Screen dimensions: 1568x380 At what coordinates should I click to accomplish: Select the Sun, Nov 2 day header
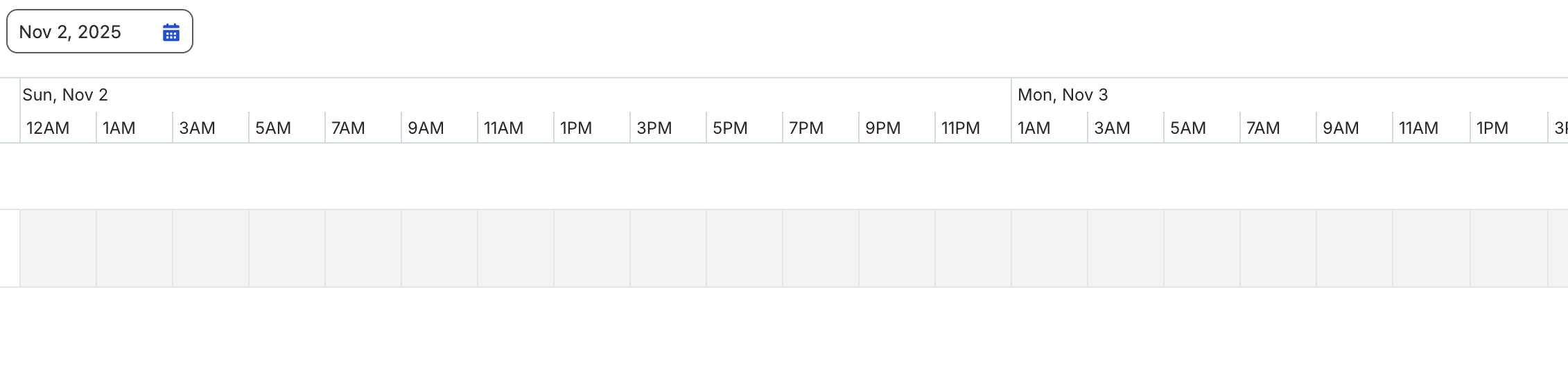(x=65, y=95)
